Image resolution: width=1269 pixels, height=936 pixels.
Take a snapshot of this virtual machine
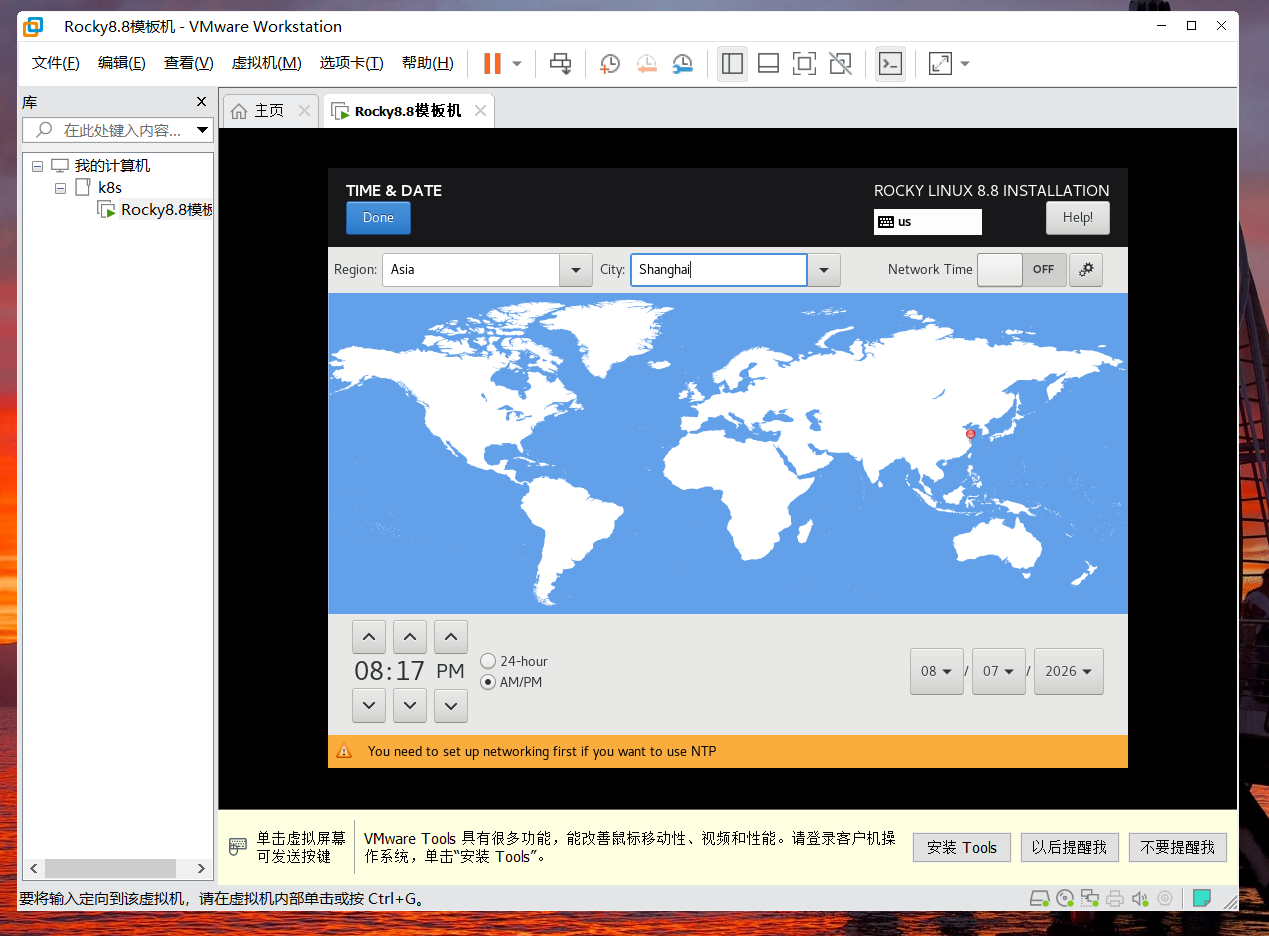610,64
